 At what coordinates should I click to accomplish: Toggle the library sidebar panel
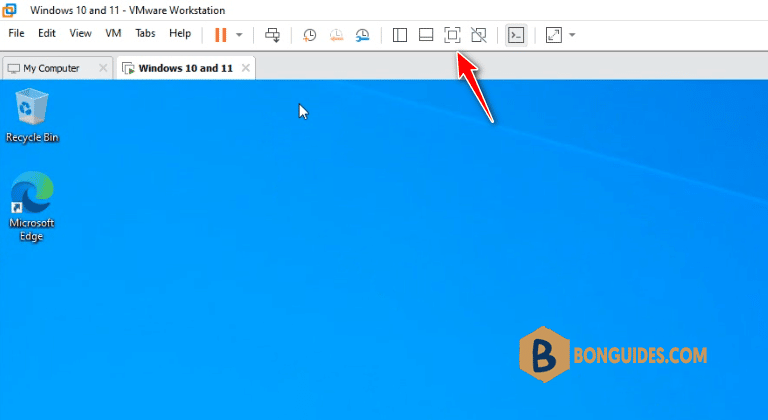[400, 35]
